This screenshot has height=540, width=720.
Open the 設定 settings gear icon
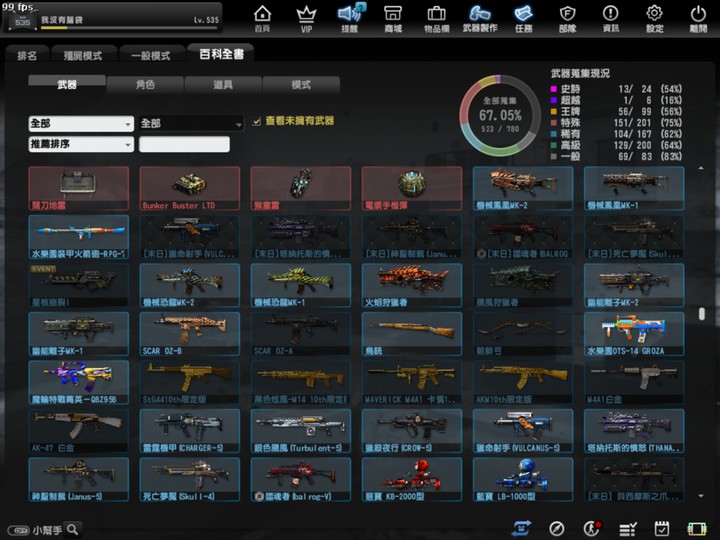655,17
